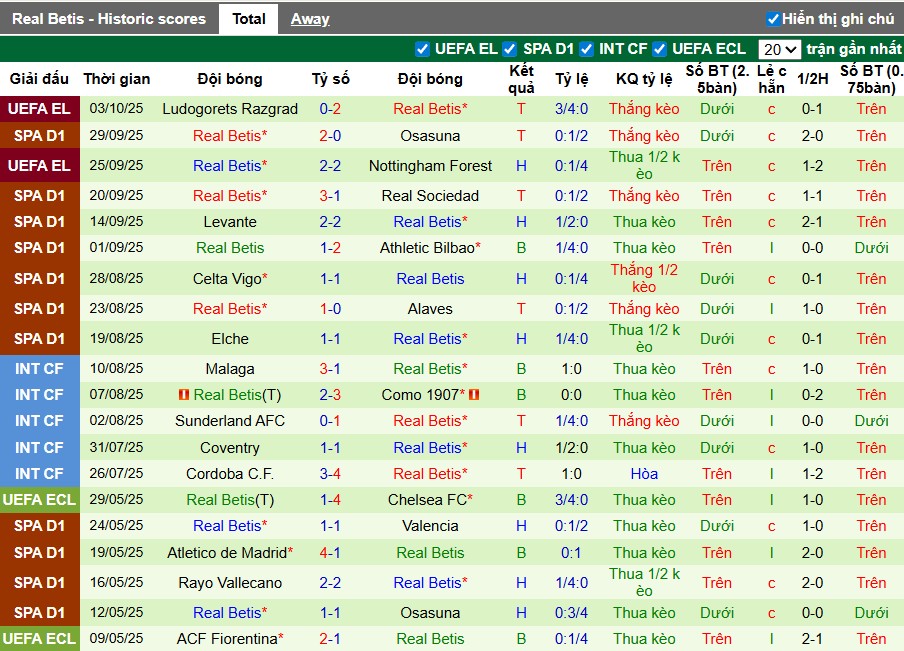Open the Ludogorets Razgrad team link
Image resolution: width=904 pixels, height=651 pixels.
[230, 109]
